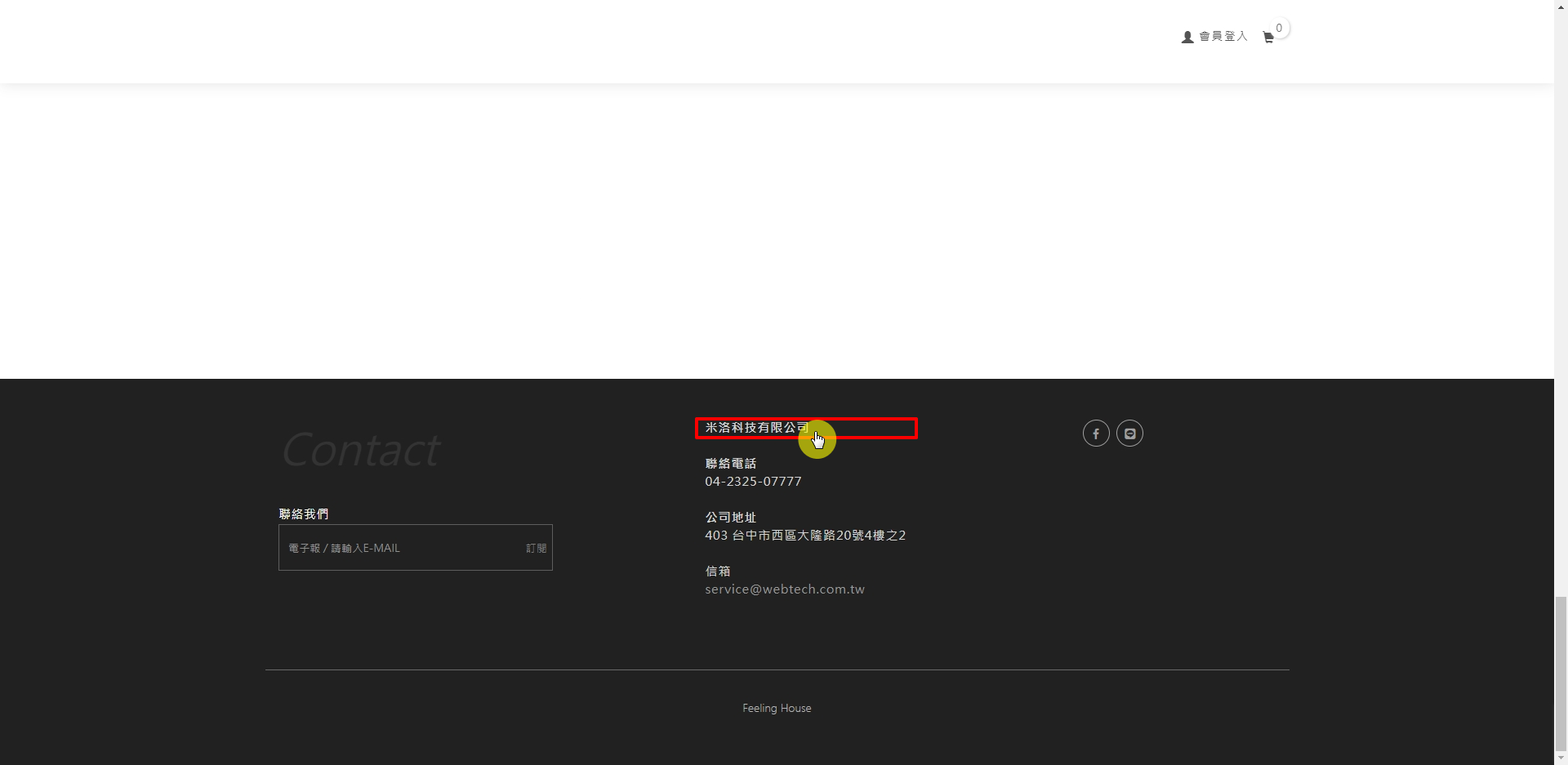Open the Facebook social icon
The image size is (1568, 765).
1096,434
